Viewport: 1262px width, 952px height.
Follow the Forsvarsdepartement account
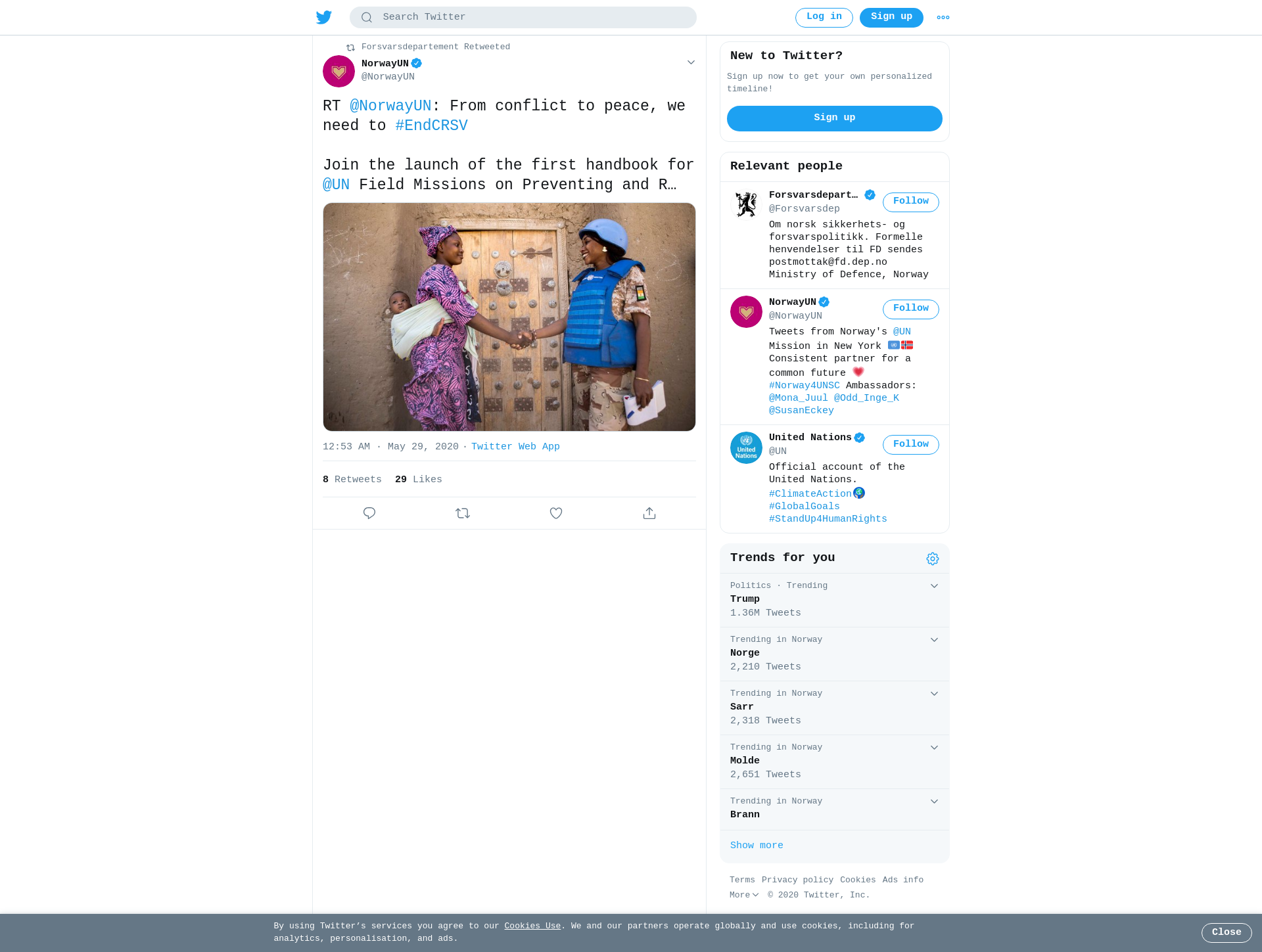click(910, 202)
